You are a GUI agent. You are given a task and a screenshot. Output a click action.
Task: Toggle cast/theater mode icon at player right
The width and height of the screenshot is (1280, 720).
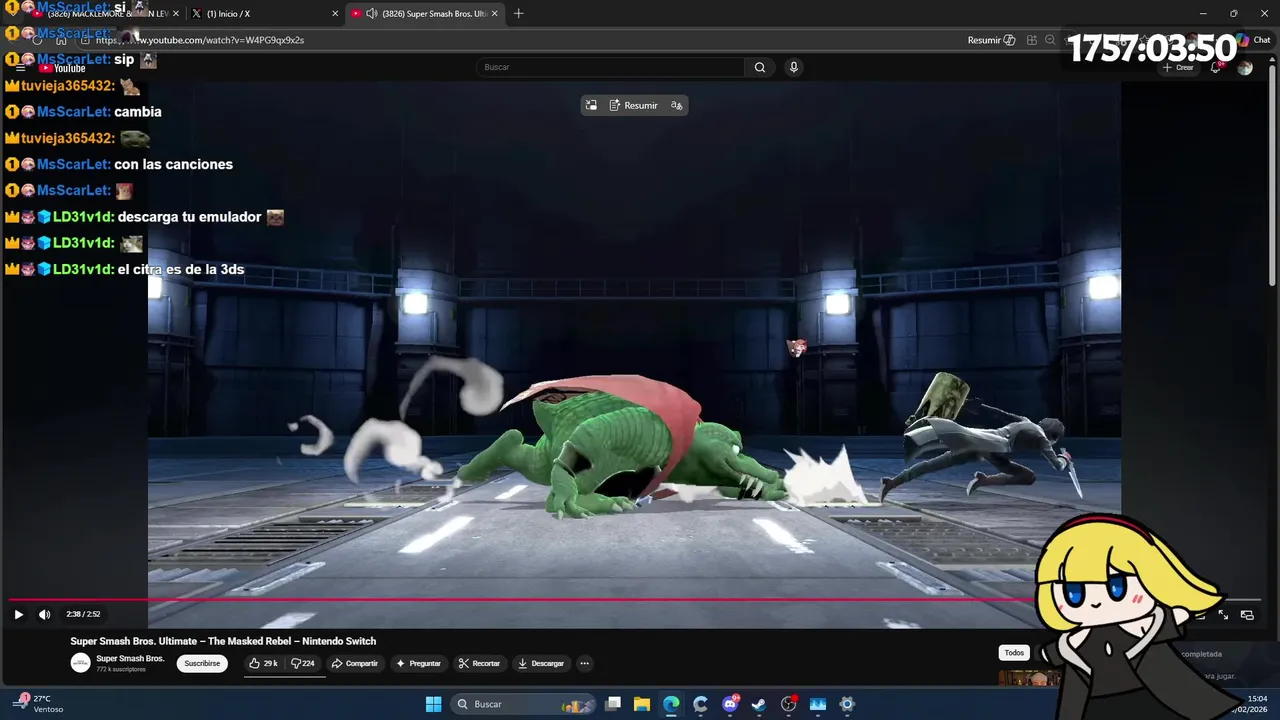[x=1247, y=615]
